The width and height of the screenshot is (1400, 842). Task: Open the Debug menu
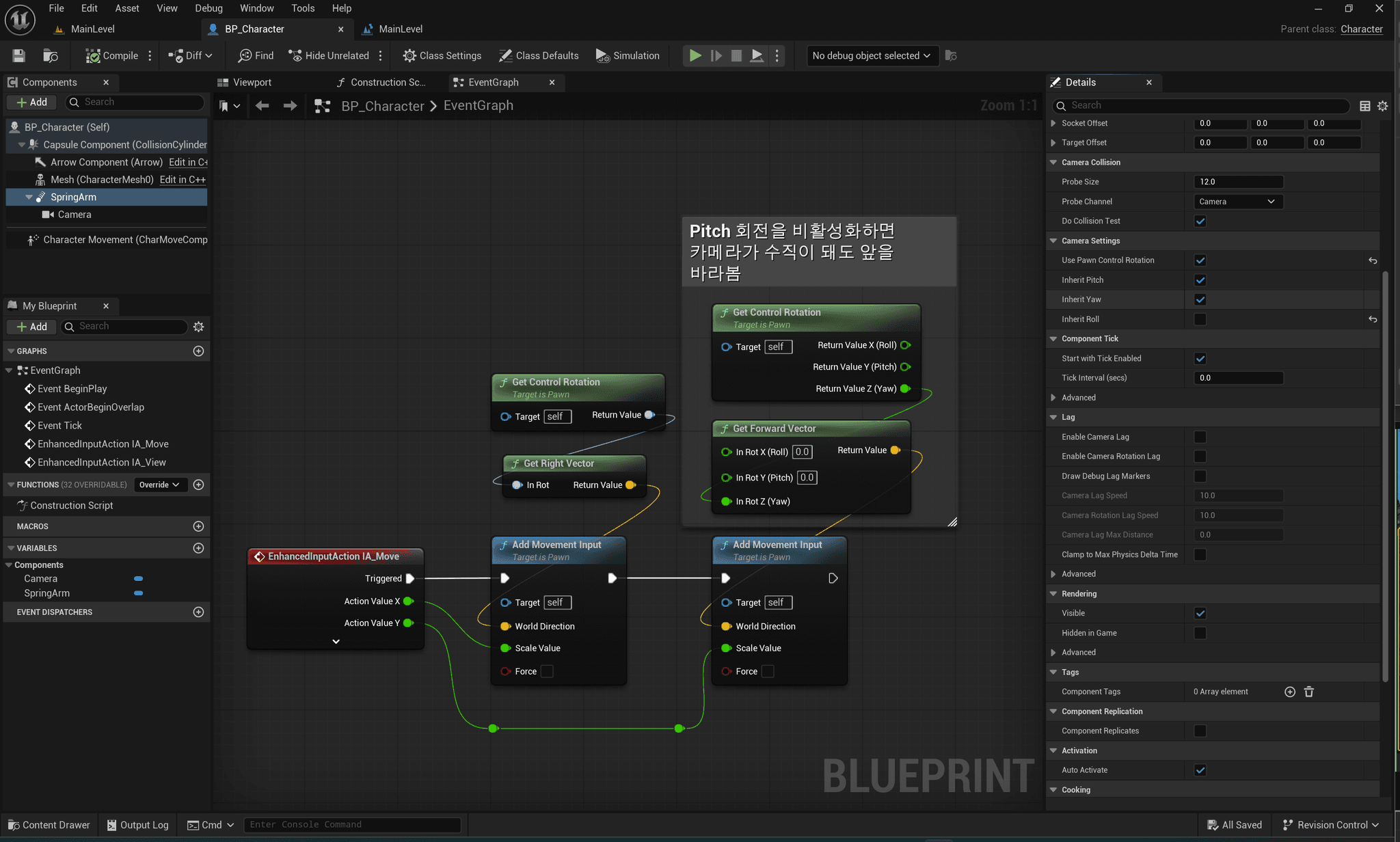(208, 8)
